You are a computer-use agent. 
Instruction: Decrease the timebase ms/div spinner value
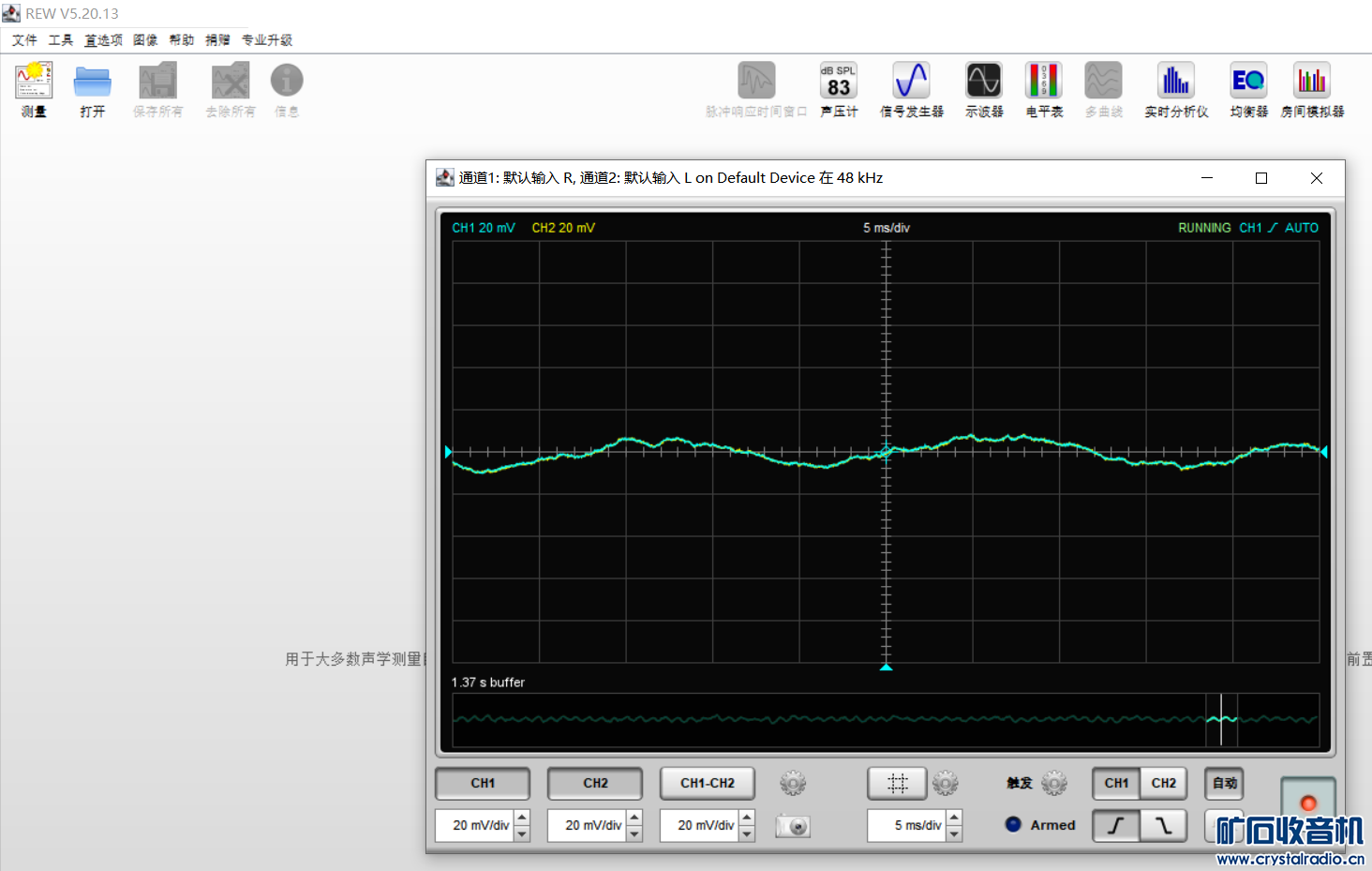[x=954, y=833]
